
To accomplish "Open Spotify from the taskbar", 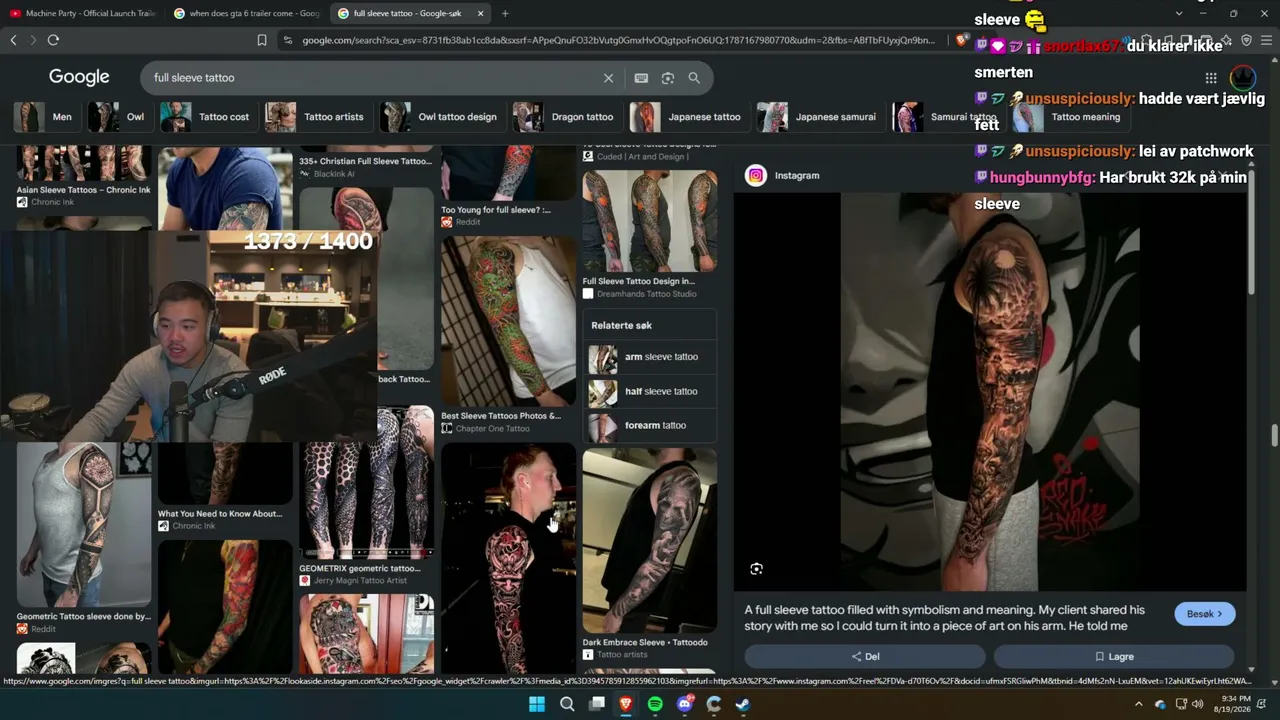I will click(655, 704).
